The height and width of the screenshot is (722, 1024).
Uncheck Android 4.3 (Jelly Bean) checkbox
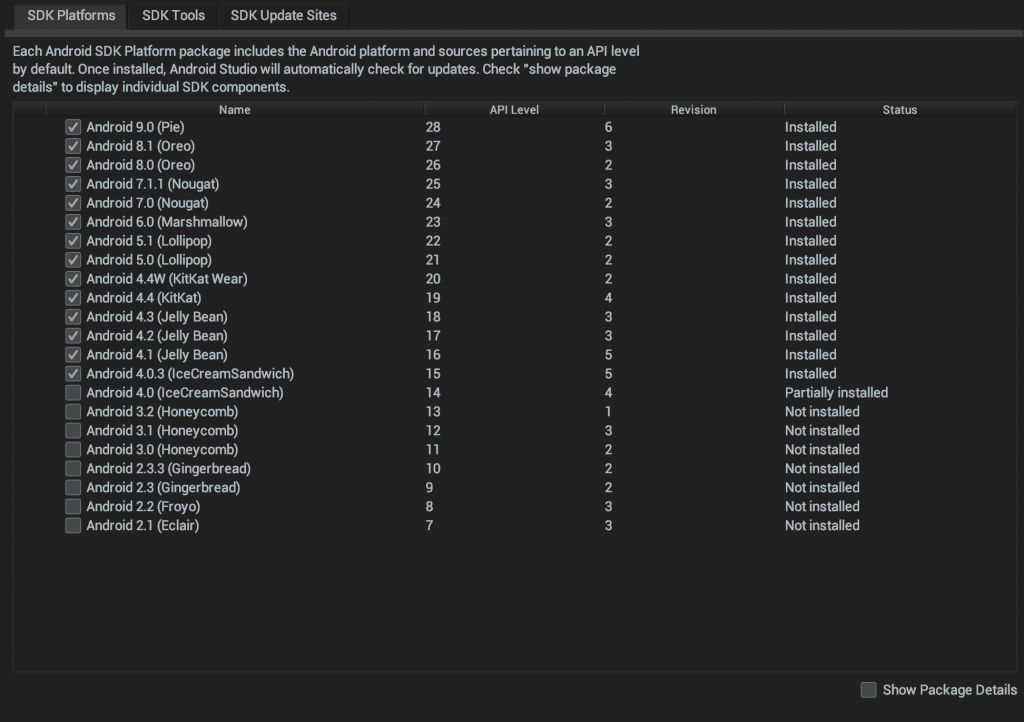[x=72, y=317]
